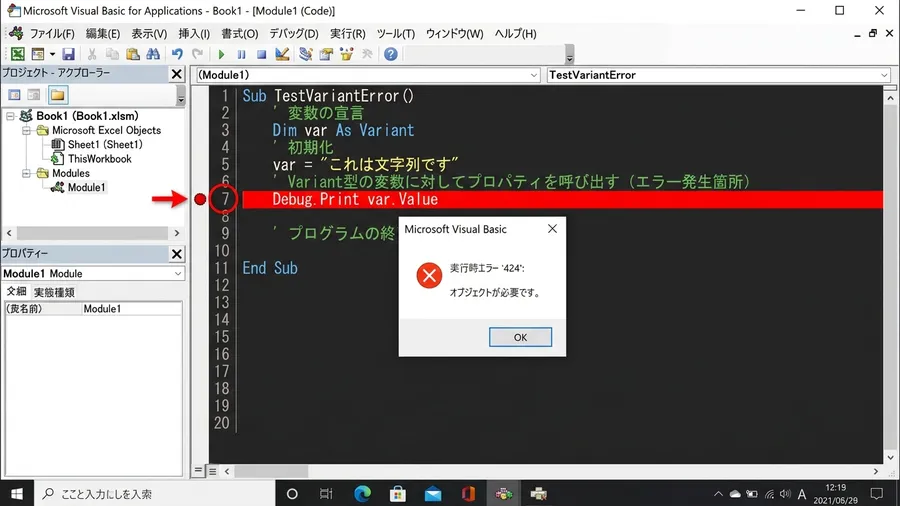This screenshot has height=506, width=900.
Task: Switch to Full Module View button
Action: tap(212, 471)
